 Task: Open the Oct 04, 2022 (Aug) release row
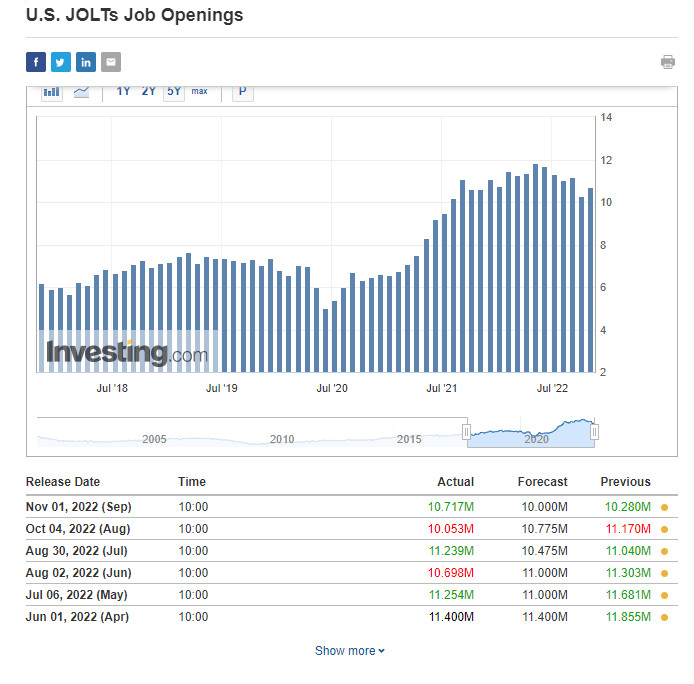[x=78, y=529]
